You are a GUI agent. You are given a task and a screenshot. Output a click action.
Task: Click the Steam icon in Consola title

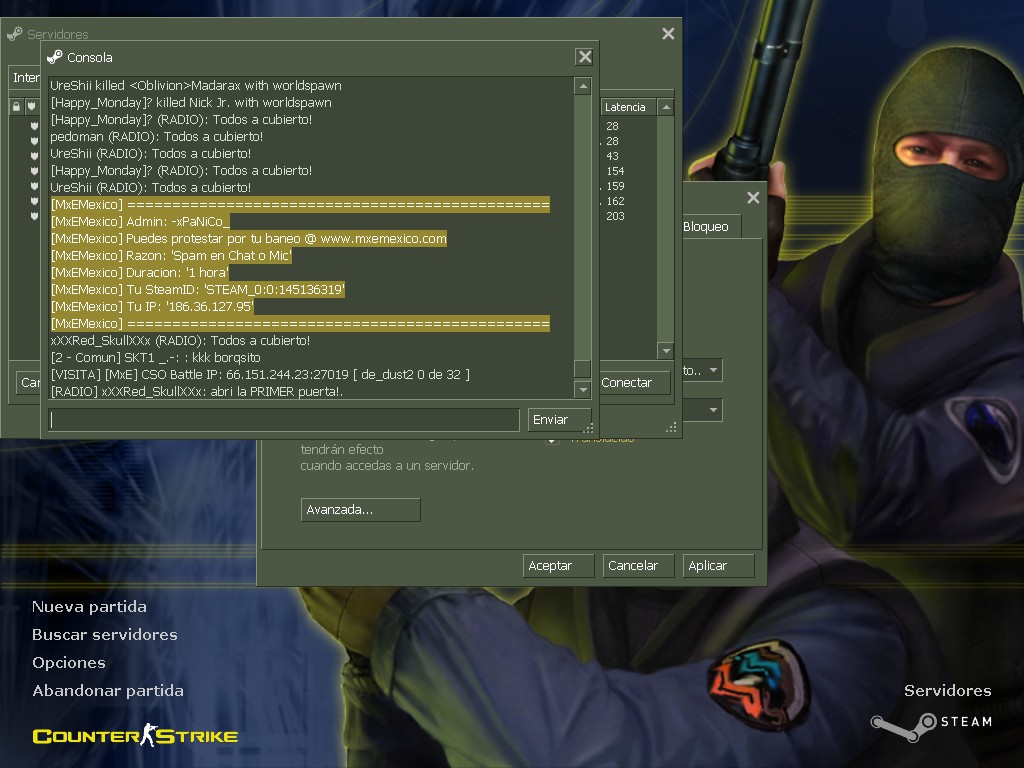click(x=55, y=57)
